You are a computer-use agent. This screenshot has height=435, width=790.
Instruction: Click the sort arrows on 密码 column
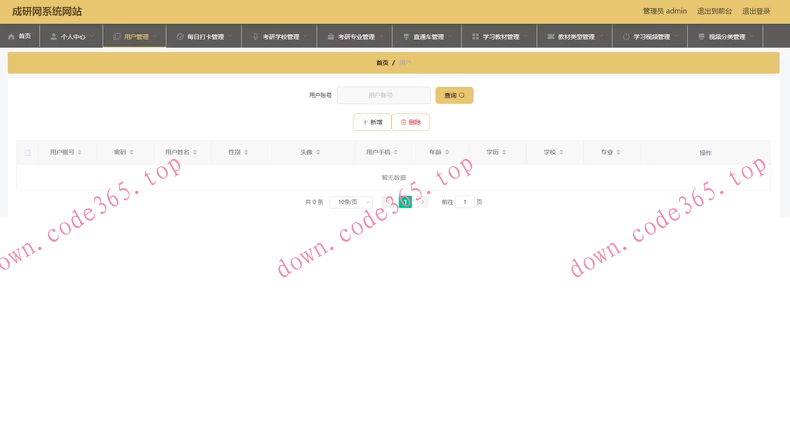tap(131, 152)
